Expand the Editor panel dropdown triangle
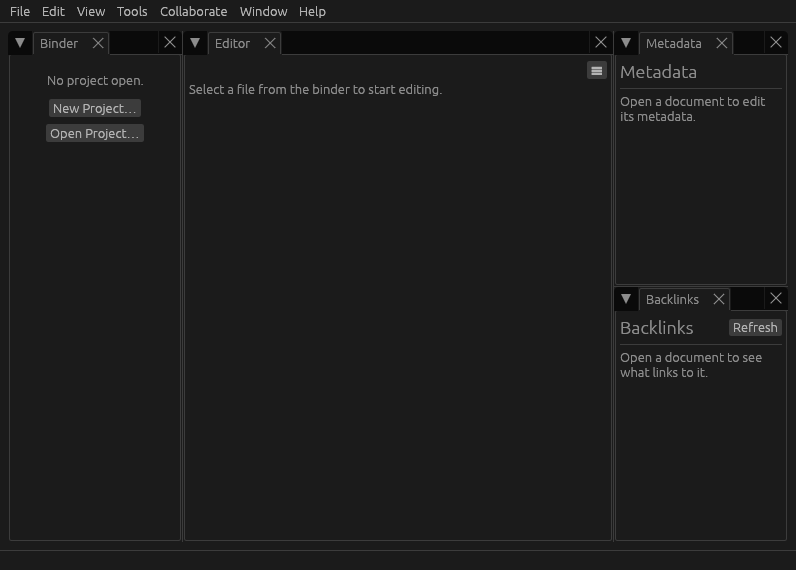 pyautogui.click(x=195, y=43)
